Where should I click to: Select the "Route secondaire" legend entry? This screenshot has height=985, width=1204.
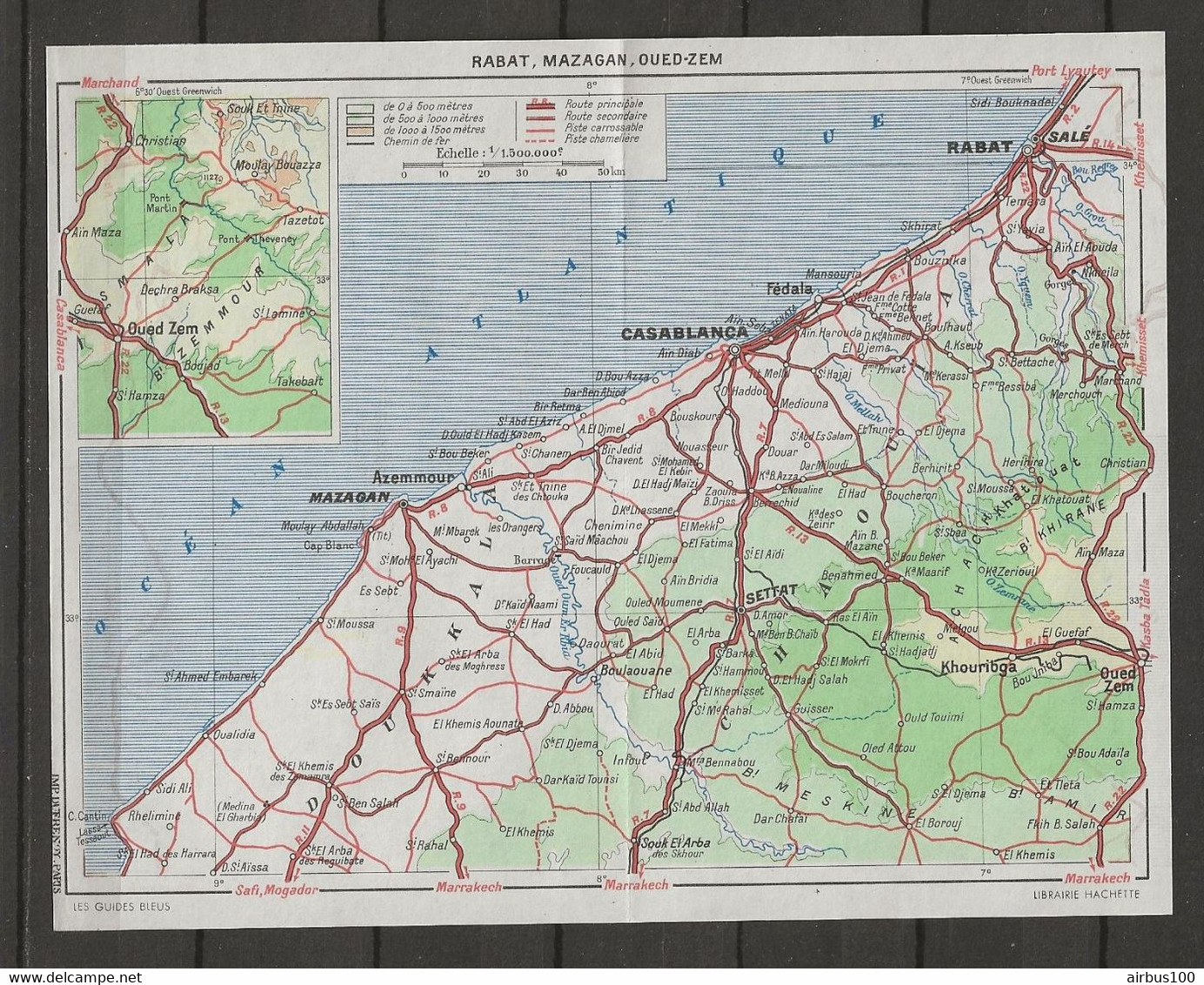click(x=605, y=115)
